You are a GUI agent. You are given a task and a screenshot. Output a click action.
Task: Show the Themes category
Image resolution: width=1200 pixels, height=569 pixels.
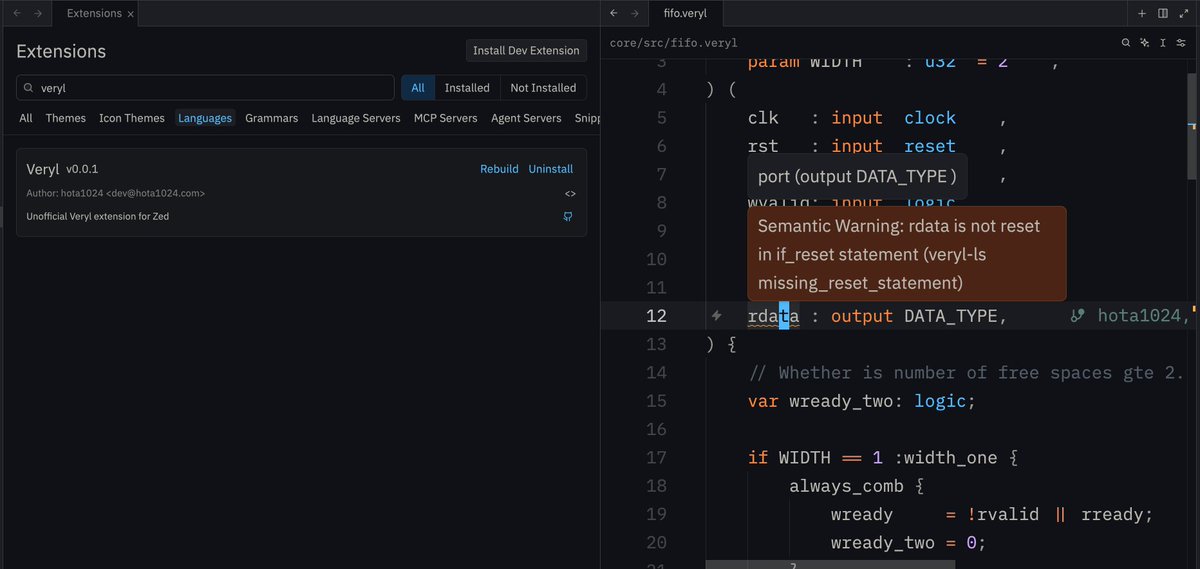click(x=66, y=118)
